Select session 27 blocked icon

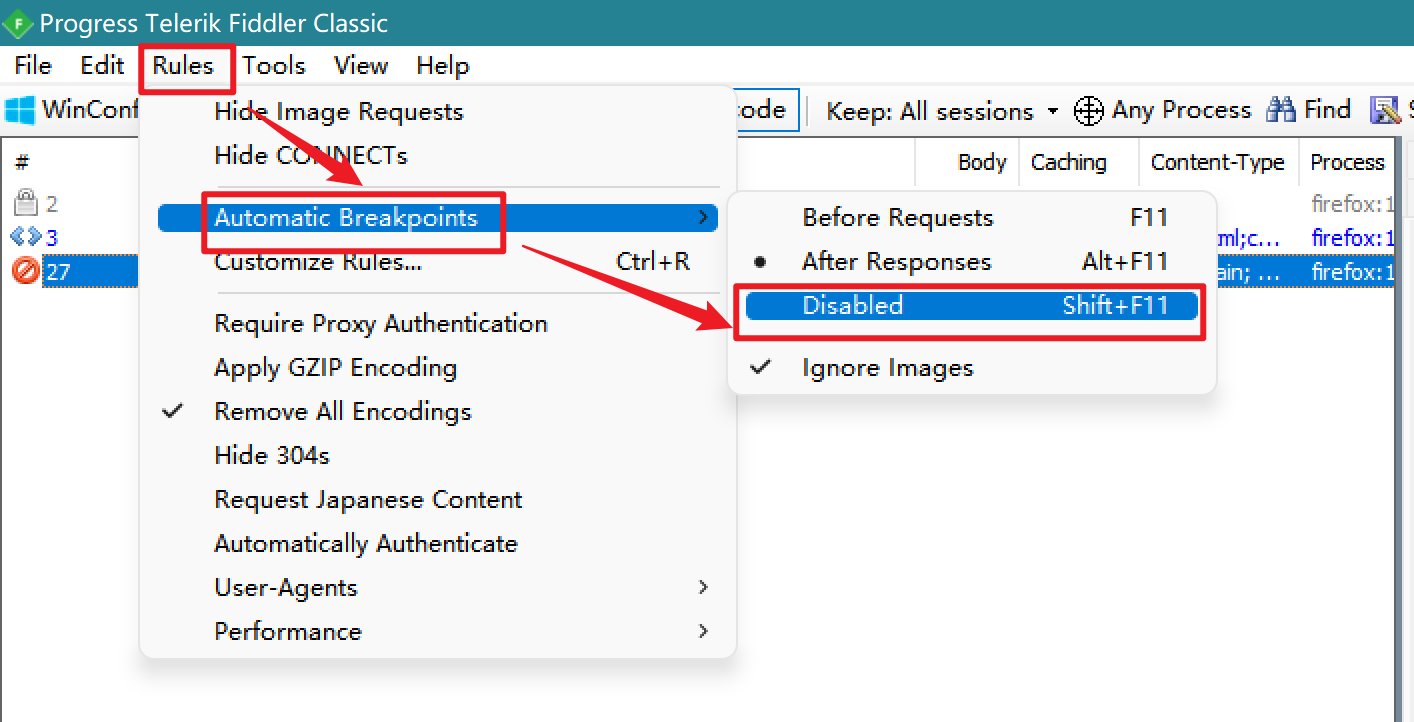coord(25,271)
